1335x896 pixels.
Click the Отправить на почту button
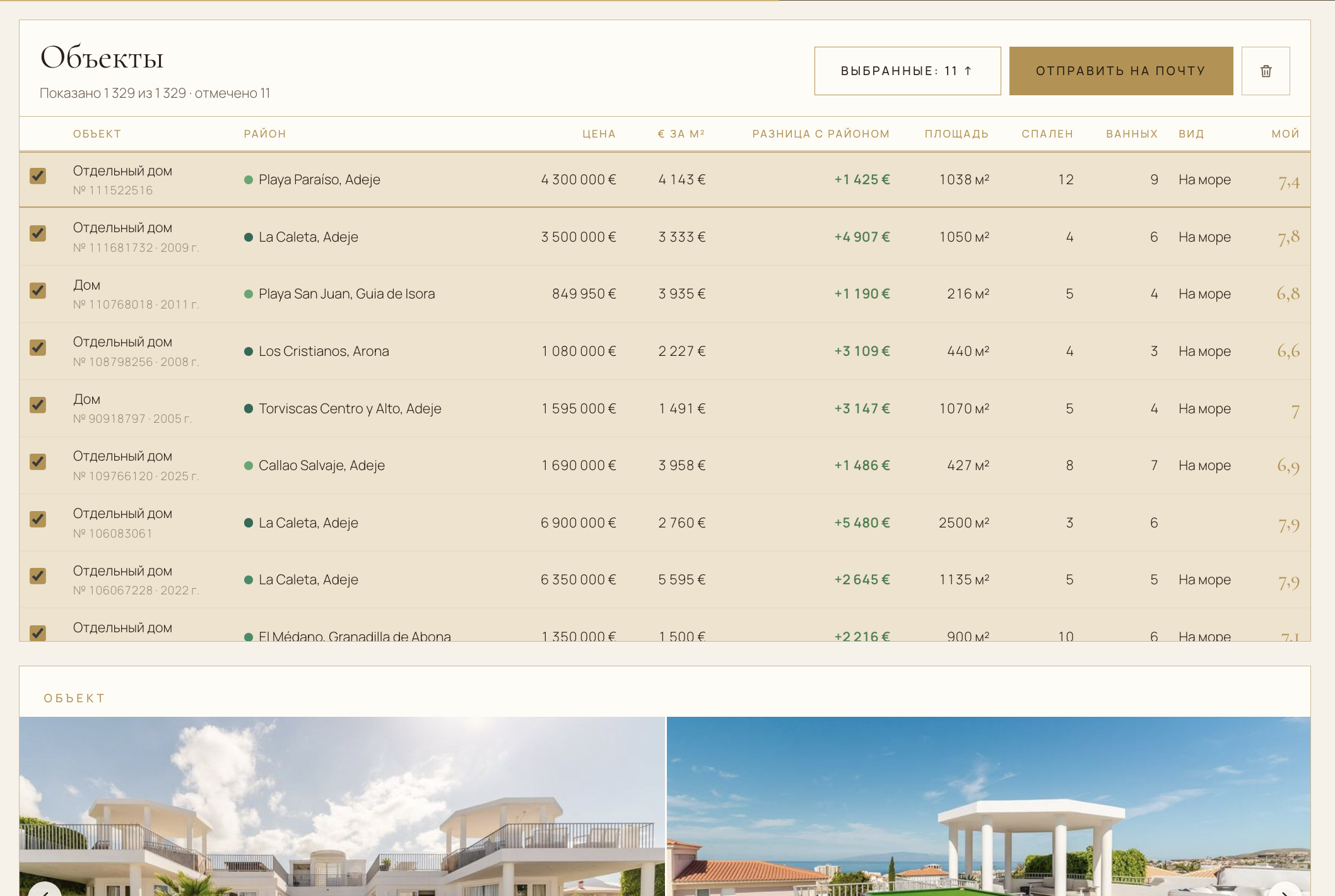1121,71
